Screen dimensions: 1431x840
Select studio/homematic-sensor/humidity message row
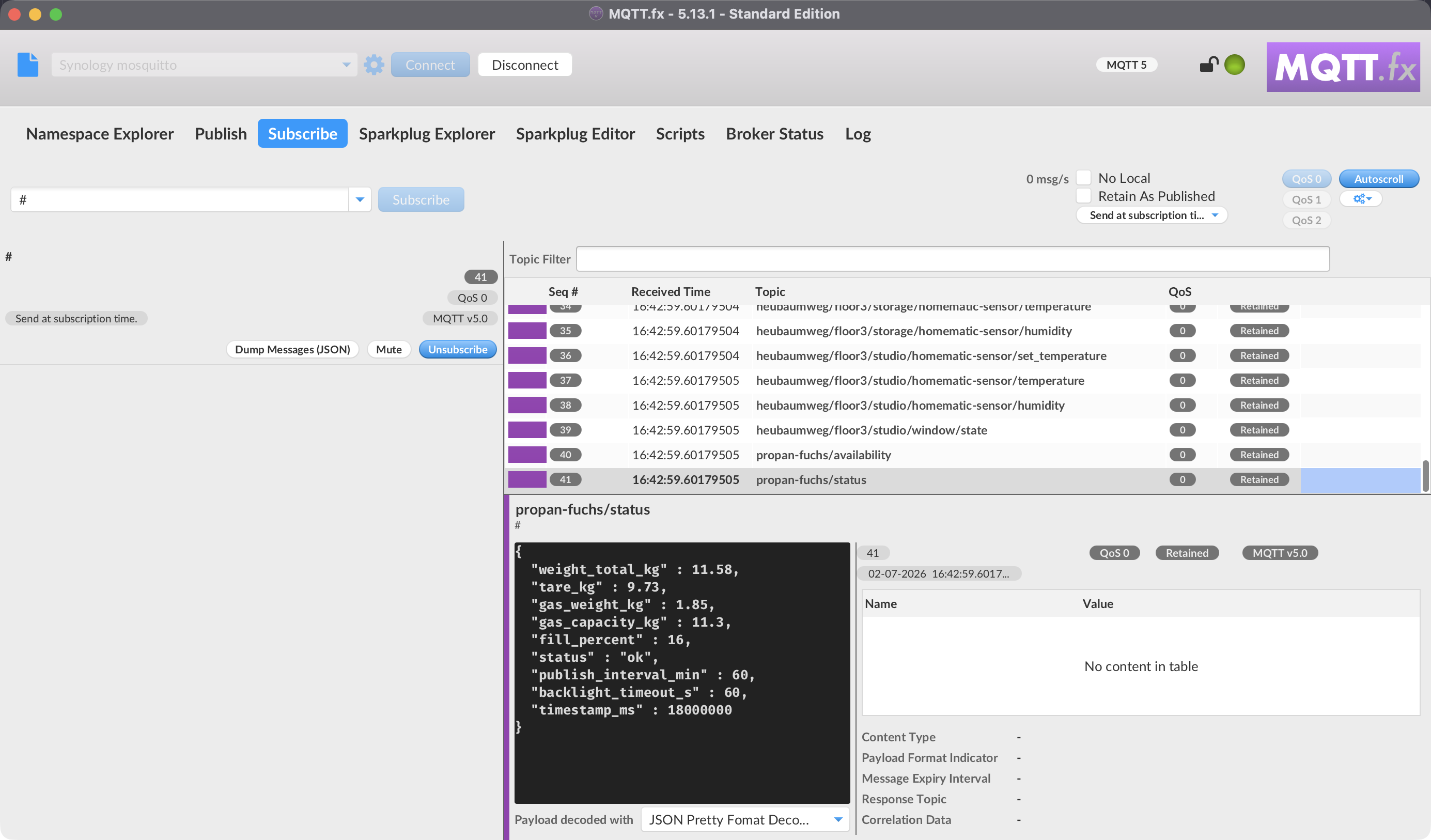pos(962,405)
